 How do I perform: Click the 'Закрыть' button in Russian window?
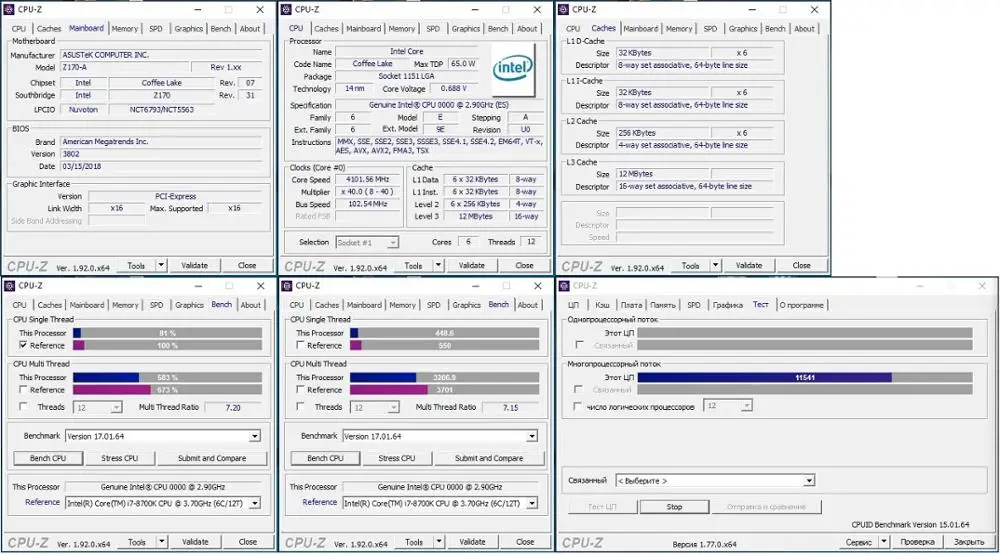click(969, 541)
